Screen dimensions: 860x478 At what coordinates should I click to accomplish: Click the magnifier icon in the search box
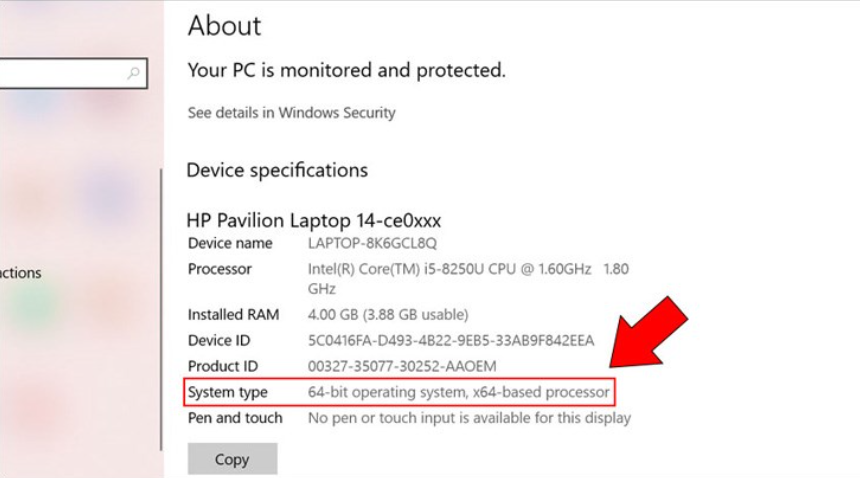click(134, 73)
